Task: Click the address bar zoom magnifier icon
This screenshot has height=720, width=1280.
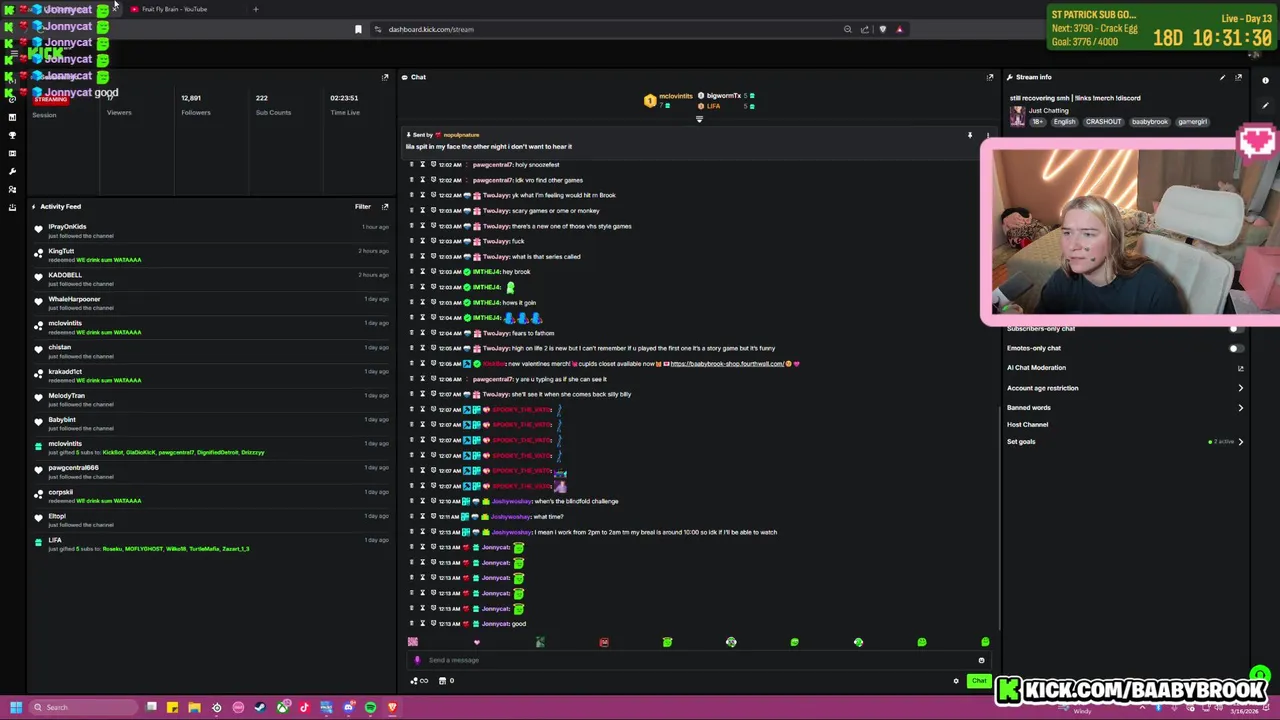Action: 848,29
